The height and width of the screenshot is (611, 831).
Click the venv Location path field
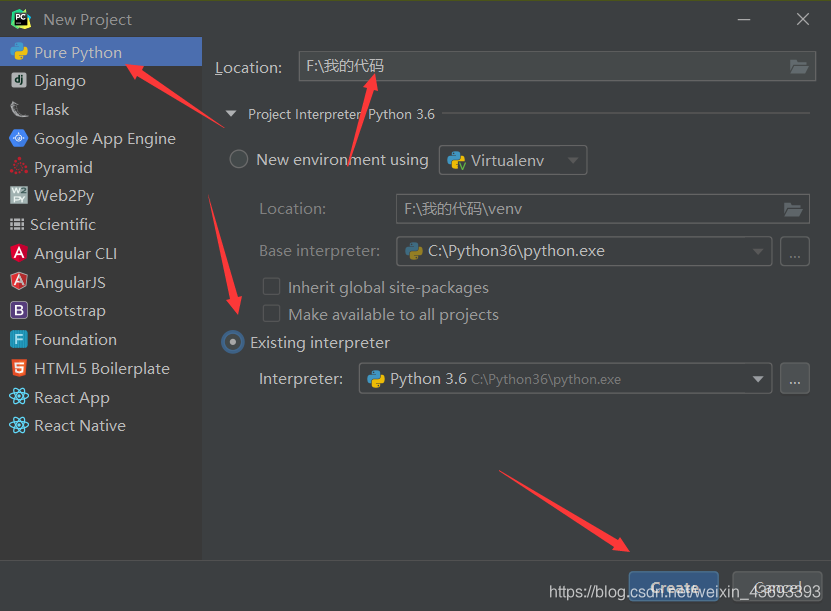(603, 209)
